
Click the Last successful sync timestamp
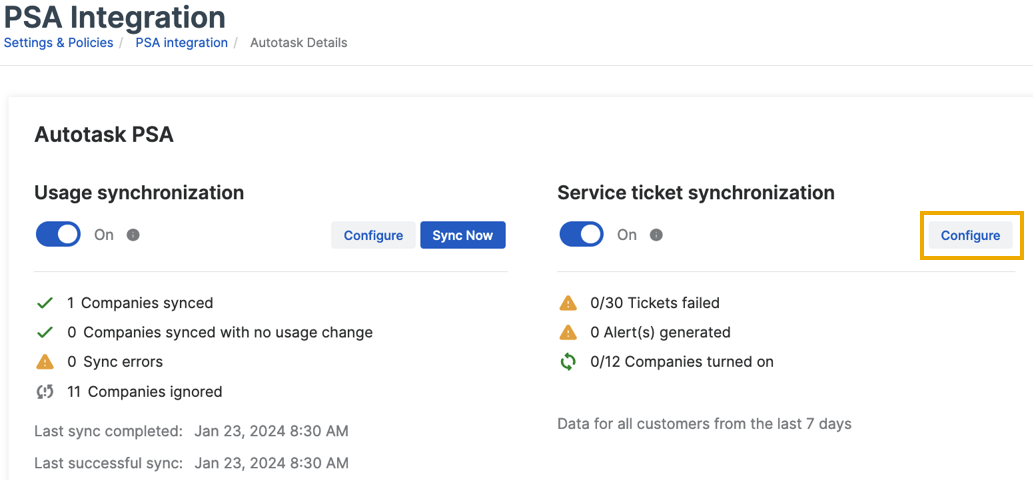tap(271, 463)
